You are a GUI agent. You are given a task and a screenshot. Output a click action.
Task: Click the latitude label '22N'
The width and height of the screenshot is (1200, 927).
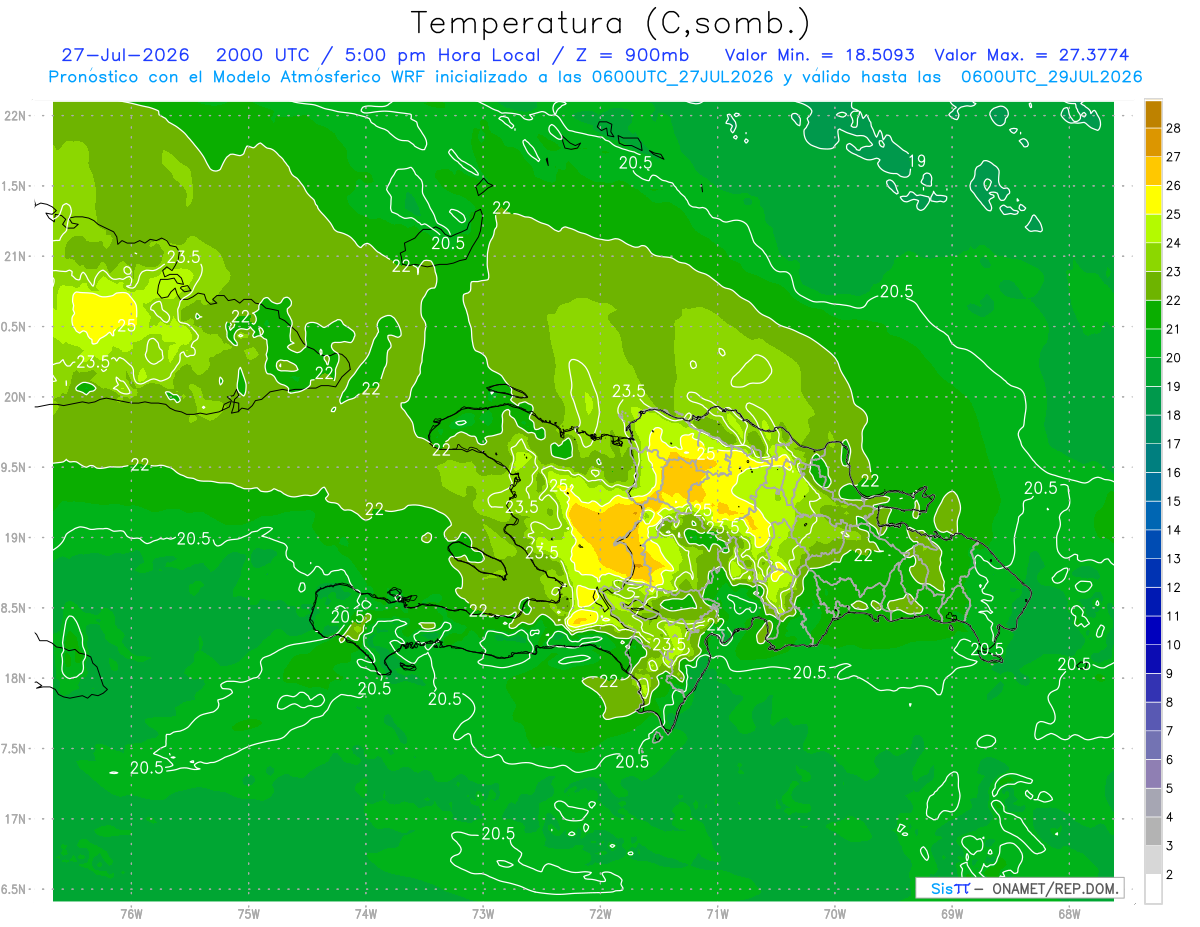point(17,116)
